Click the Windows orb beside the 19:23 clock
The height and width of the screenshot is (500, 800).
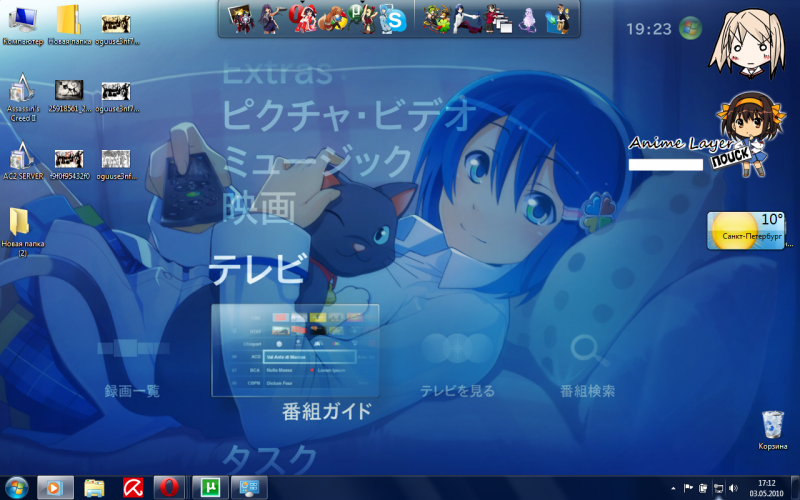pyautogui.click(x=690, y=28)
